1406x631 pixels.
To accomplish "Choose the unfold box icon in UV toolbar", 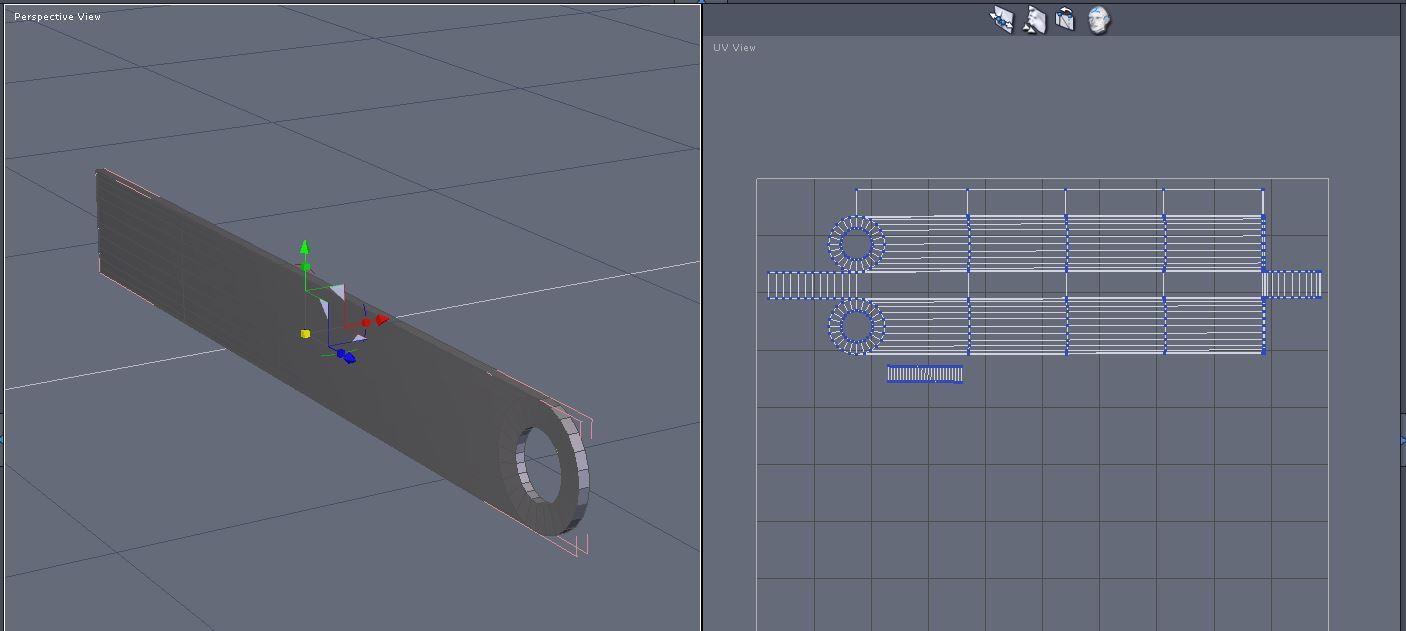I will 1066,19.
